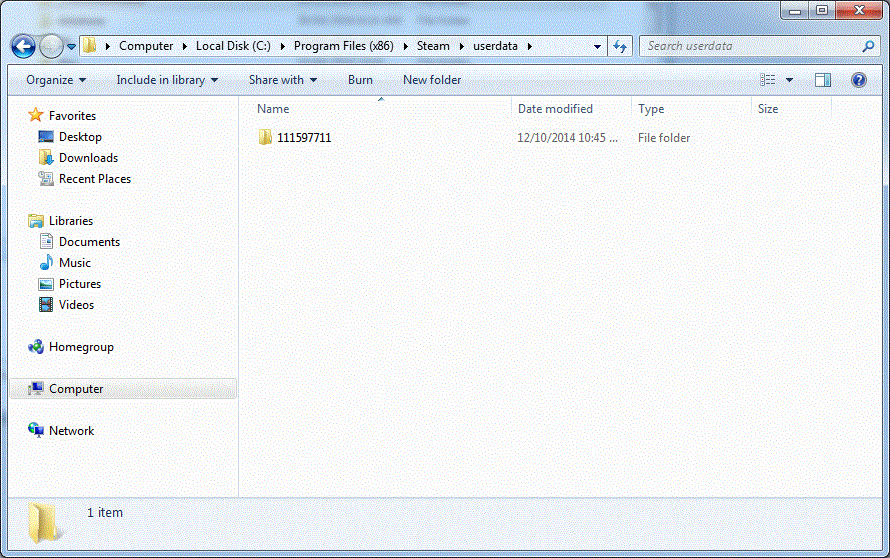Open the Share with dropdown
890x558 pixels.
283,80
